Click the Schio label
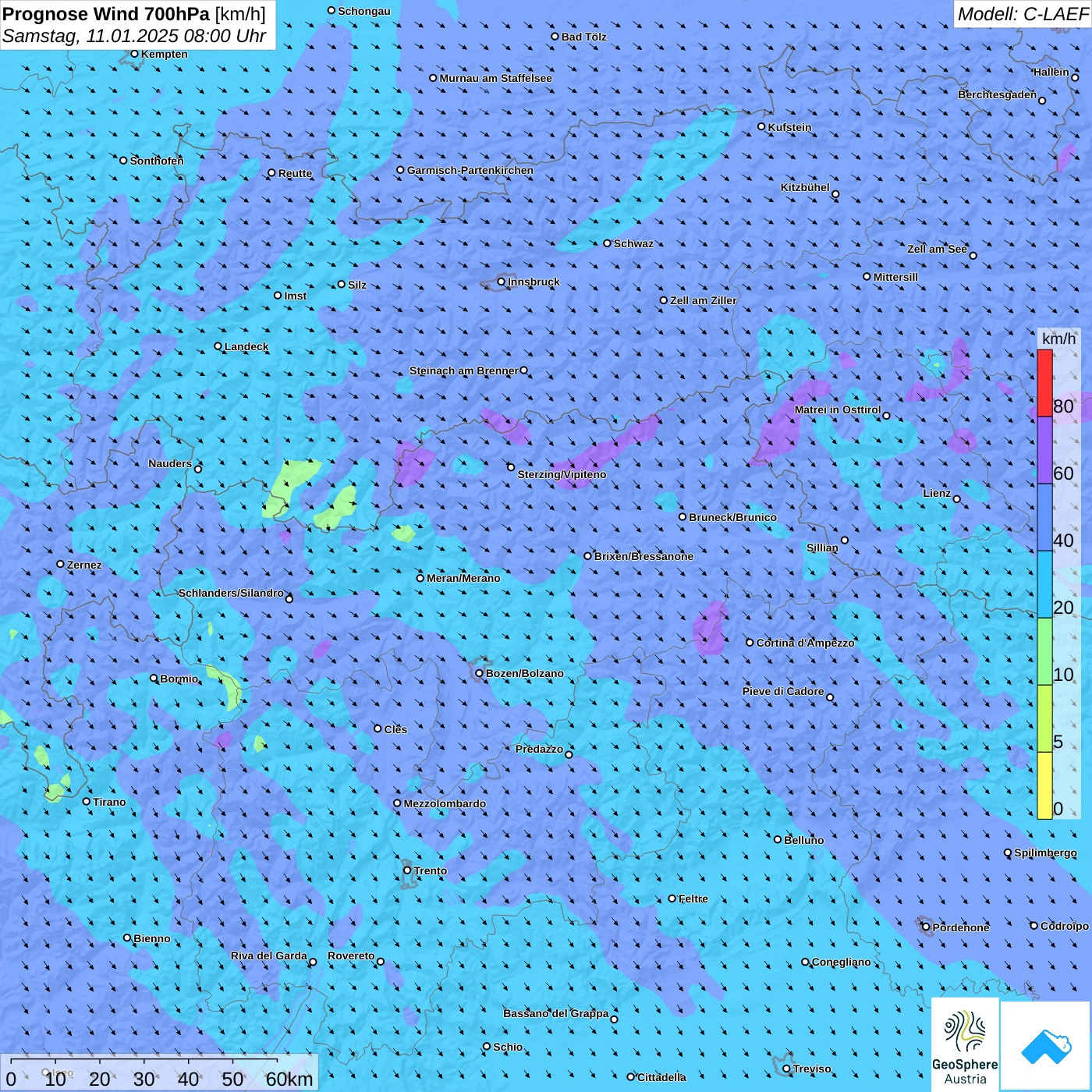The image size is (1092, 1092). point(508,1047)
